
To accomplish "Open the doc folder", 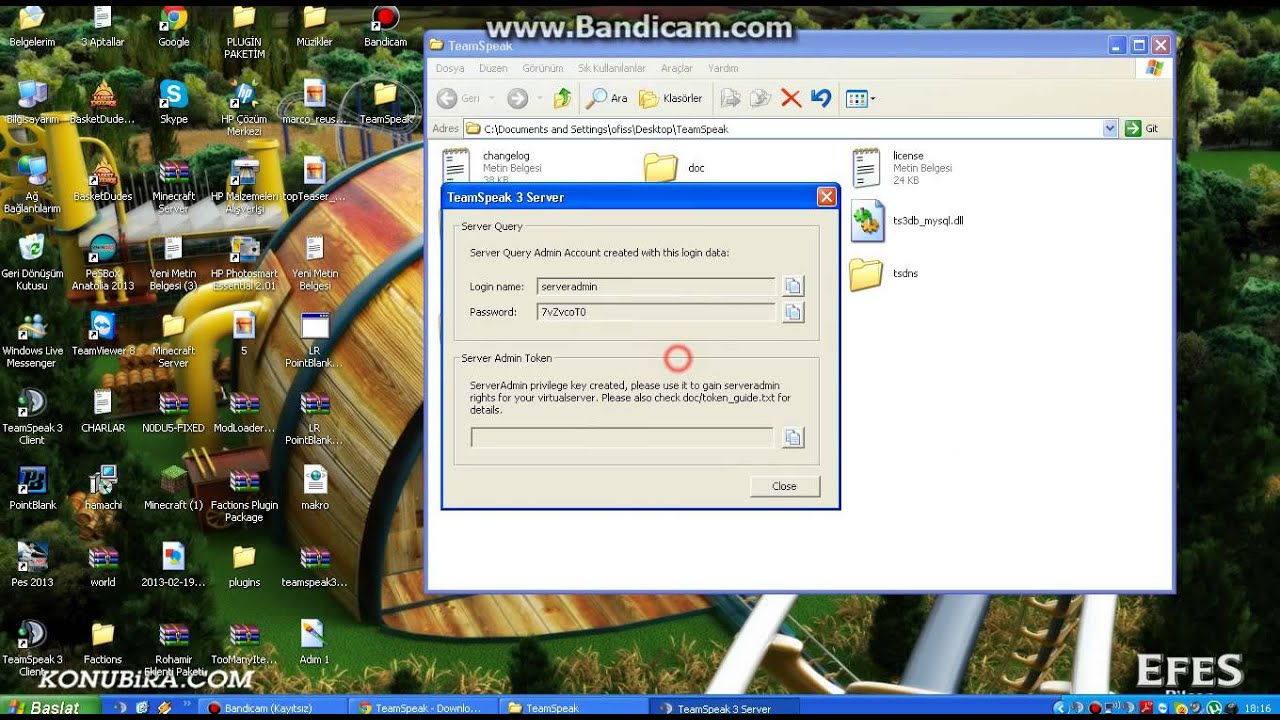I will coord(675,167).
